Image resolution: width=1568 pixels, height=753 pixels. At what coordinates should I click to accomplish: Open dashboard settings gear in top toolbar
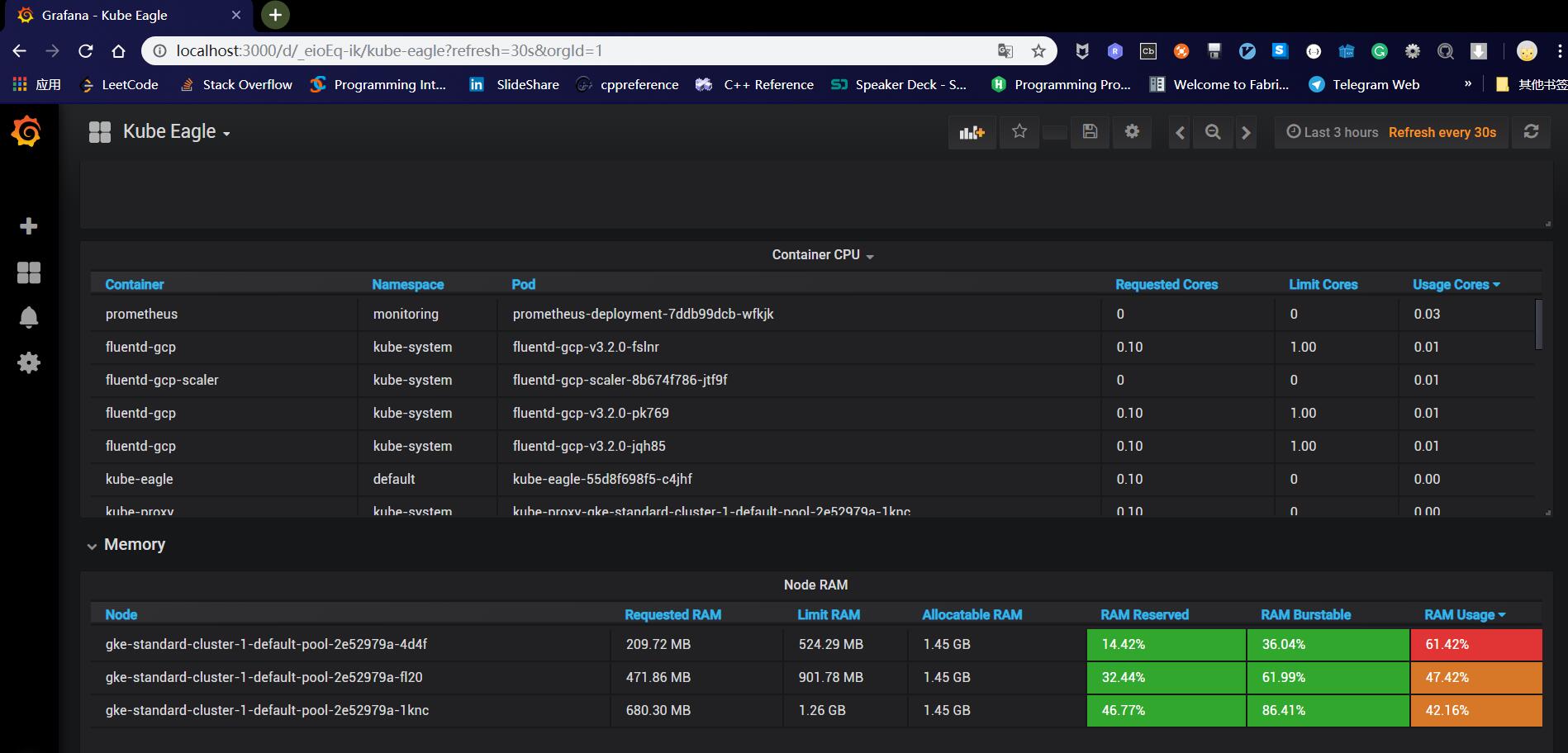1132,132
